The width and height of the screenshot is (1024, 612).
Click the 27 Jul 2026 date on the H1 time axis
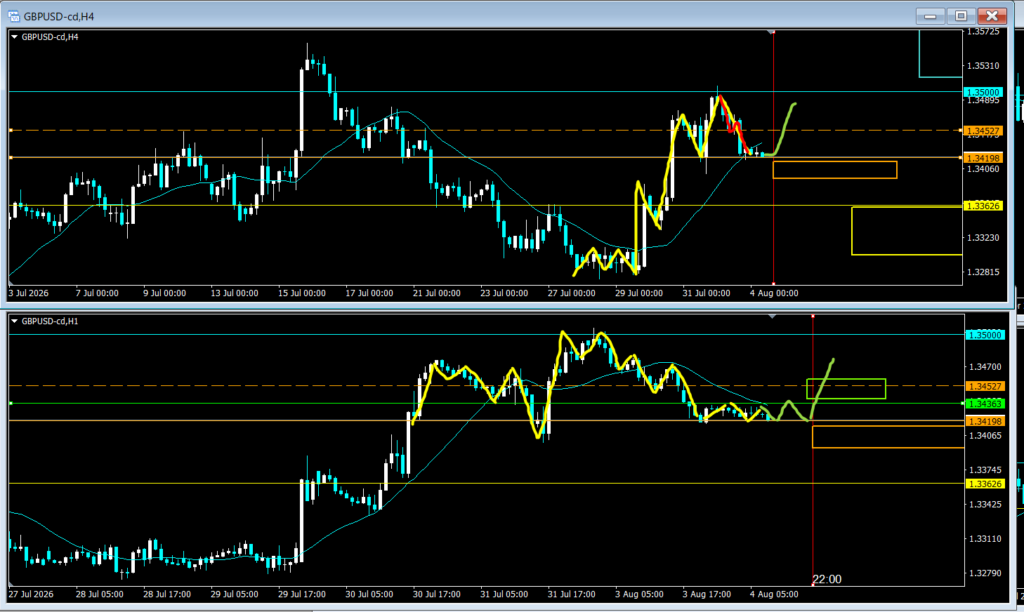(x=31, y=594)
